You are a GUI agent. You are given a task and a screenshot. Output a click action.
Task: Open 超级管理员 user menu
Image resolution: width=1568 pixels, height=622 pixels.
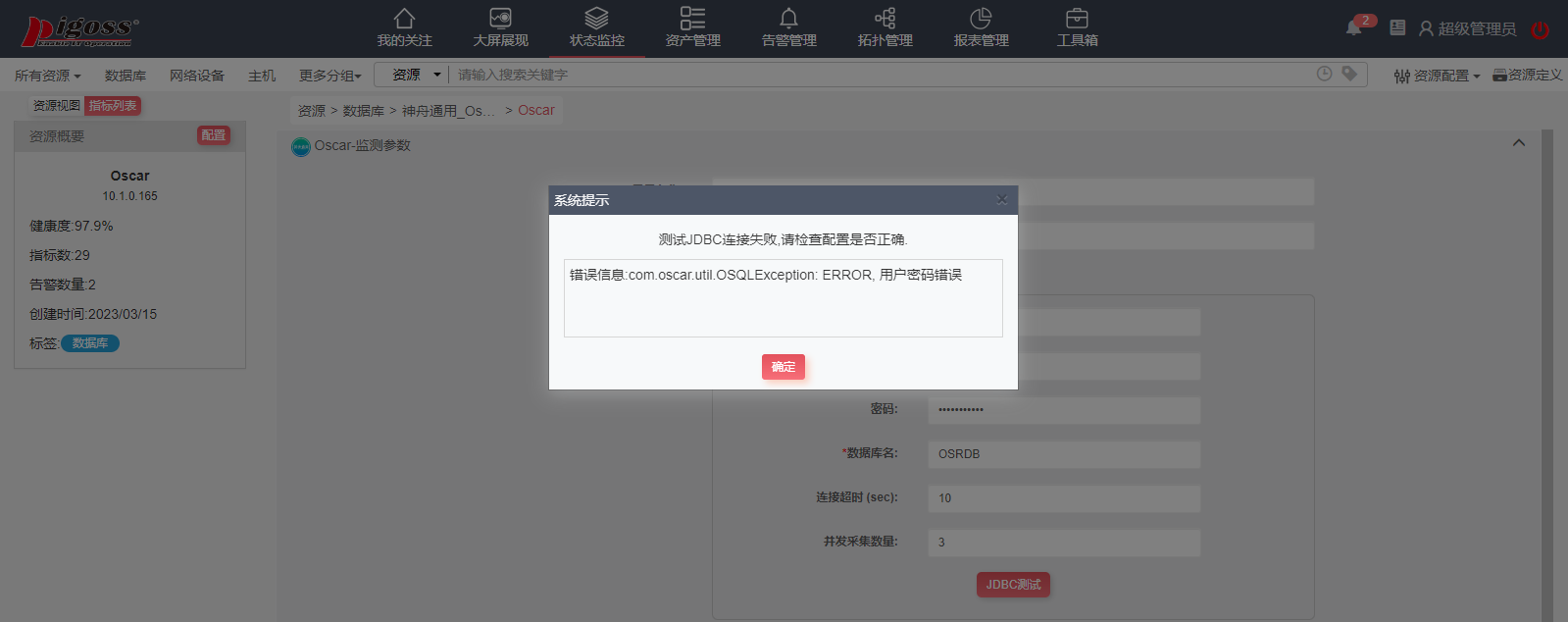[x=1467, y=29]
